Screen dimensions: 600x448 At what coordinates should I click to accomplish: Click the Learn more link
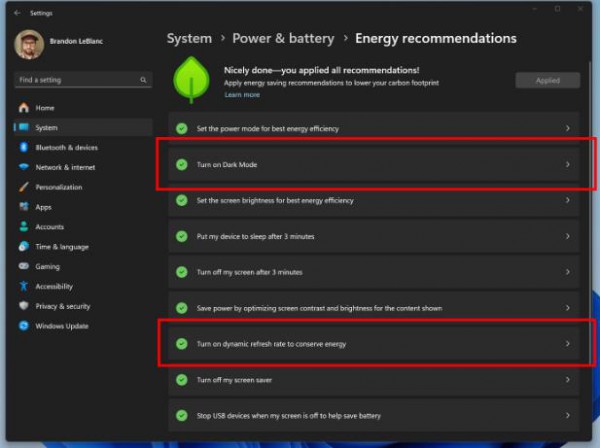242,95
